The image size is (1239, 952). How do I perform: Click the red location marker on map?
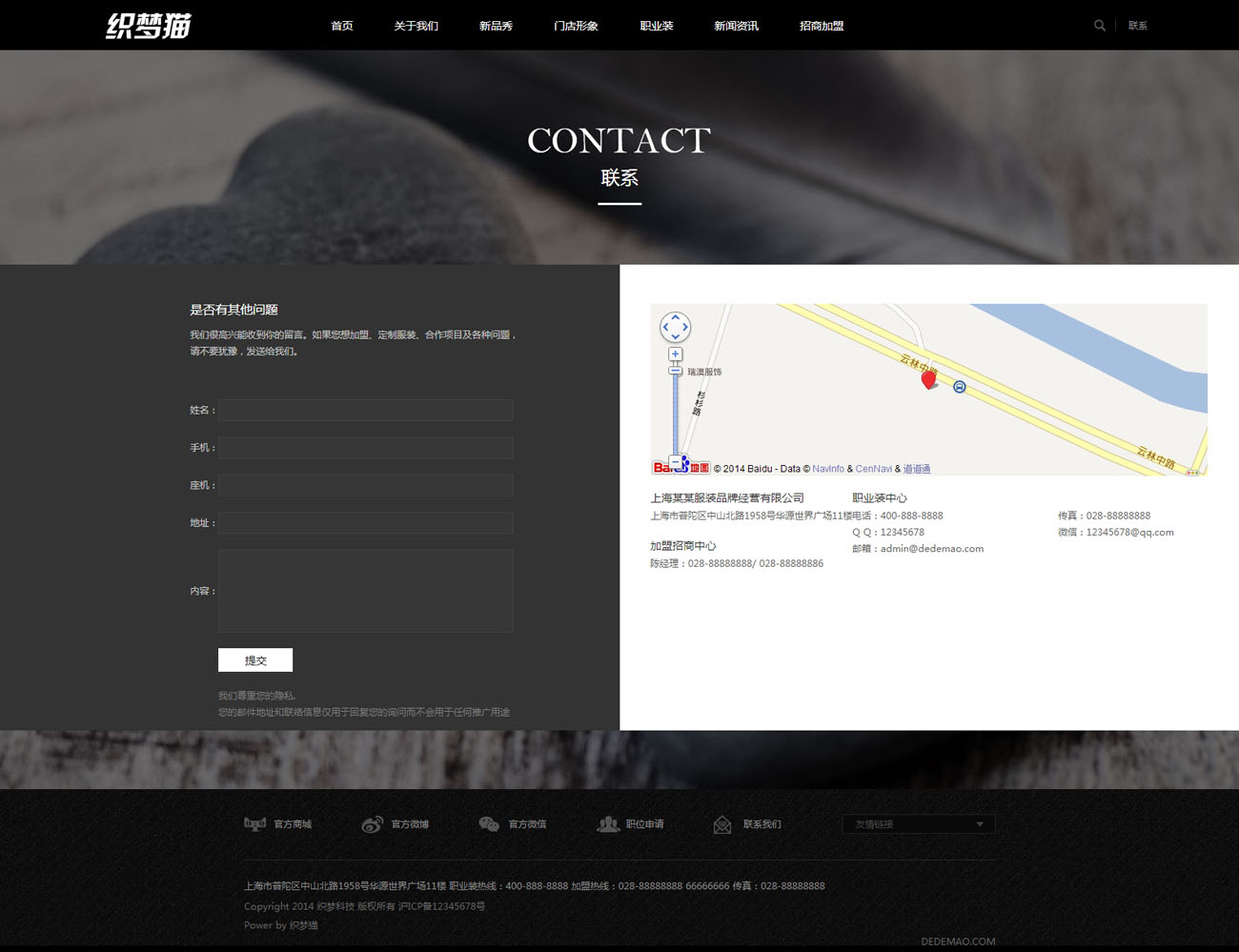coord(928,379)
